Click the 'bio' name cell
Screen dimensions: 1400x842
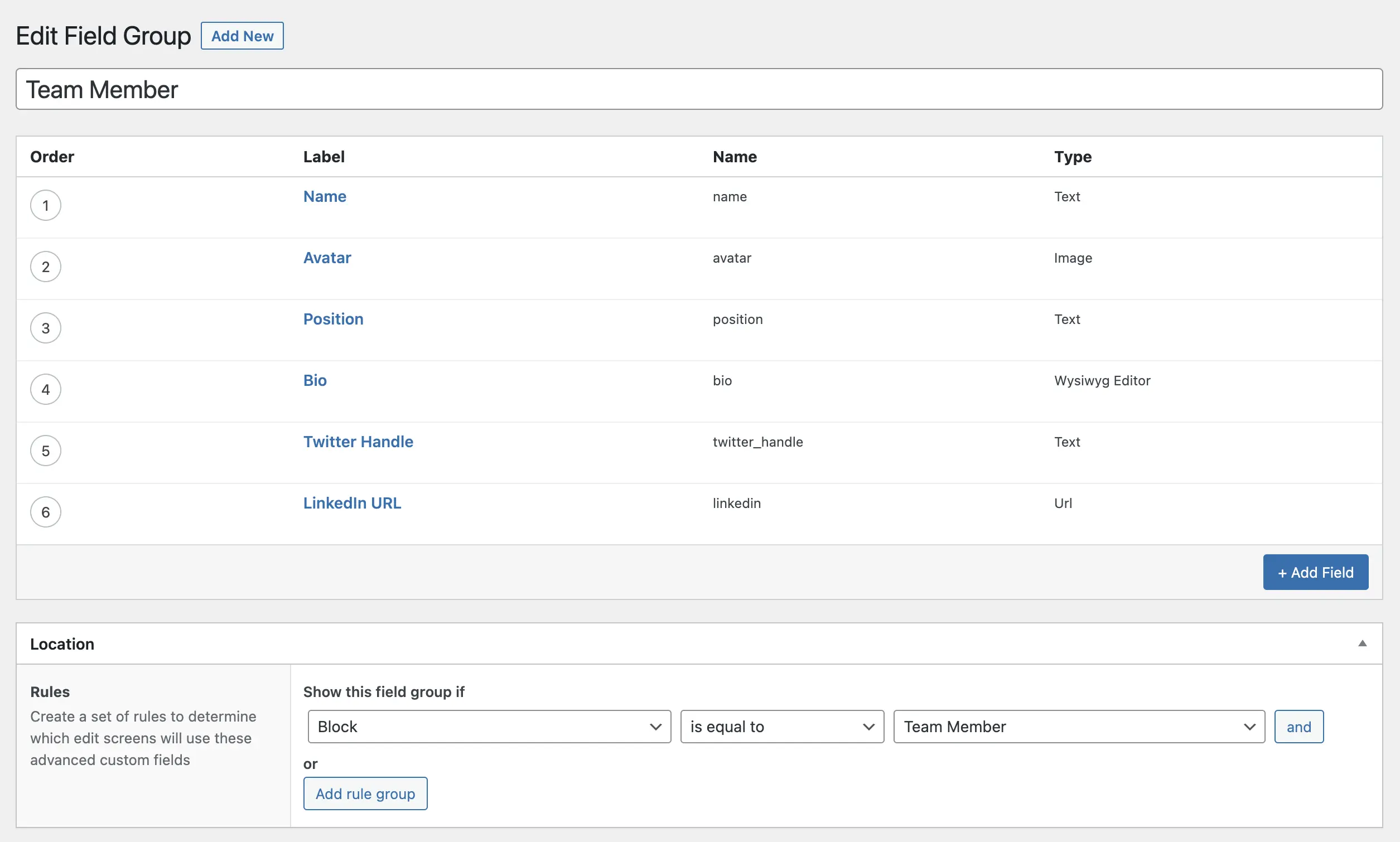[722, 381]
